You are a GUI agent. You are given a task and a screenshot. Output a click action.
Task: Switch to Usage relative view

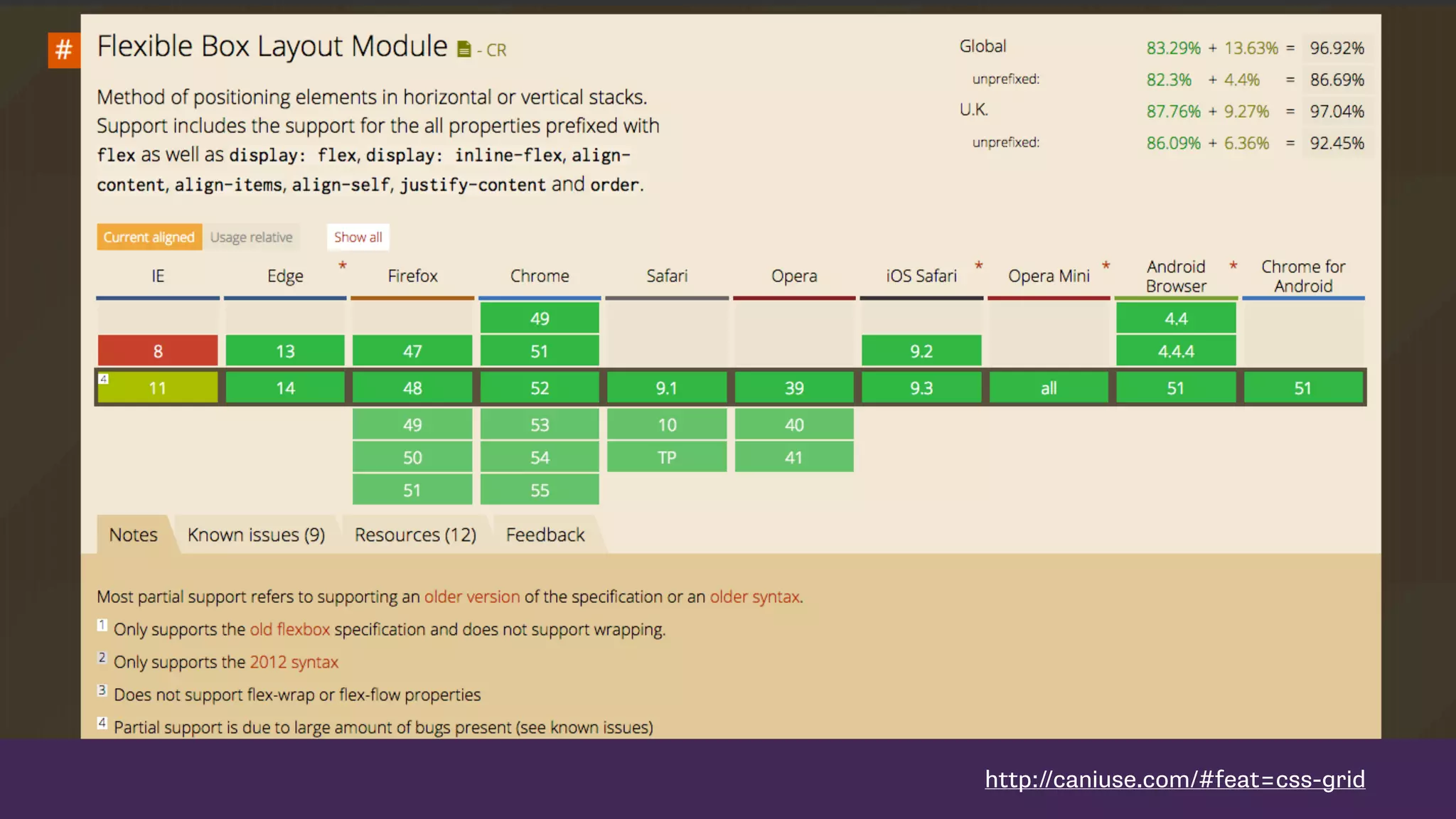251,237
